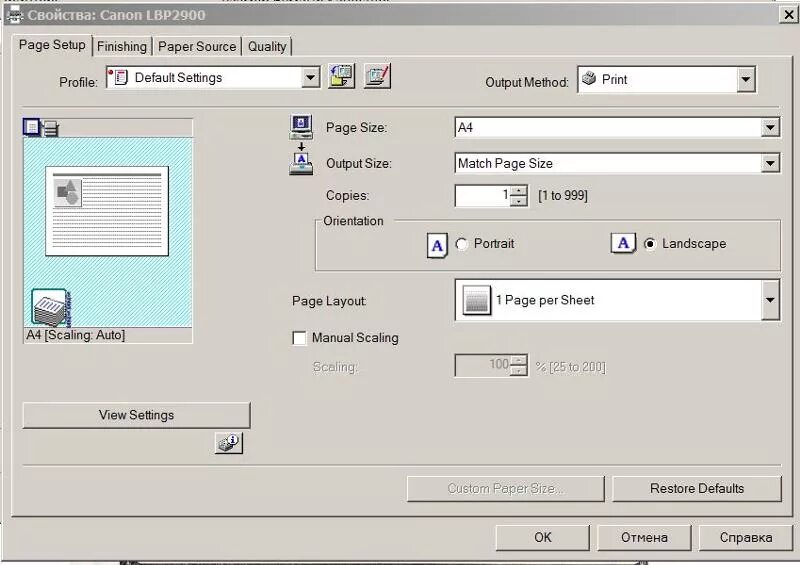The width and height of the screenshot is (800, 565).
Task: Click the printer status information icon
Action: 229,443
